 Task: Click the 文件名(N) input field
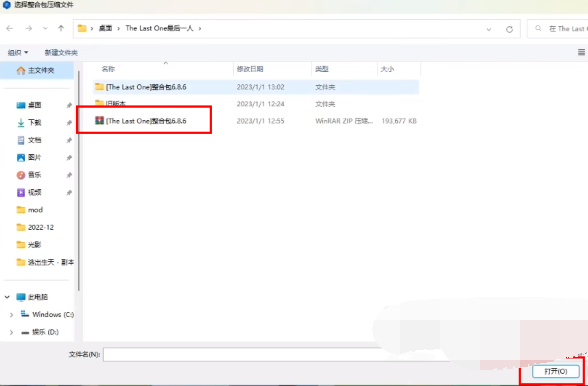pos(276,354)
